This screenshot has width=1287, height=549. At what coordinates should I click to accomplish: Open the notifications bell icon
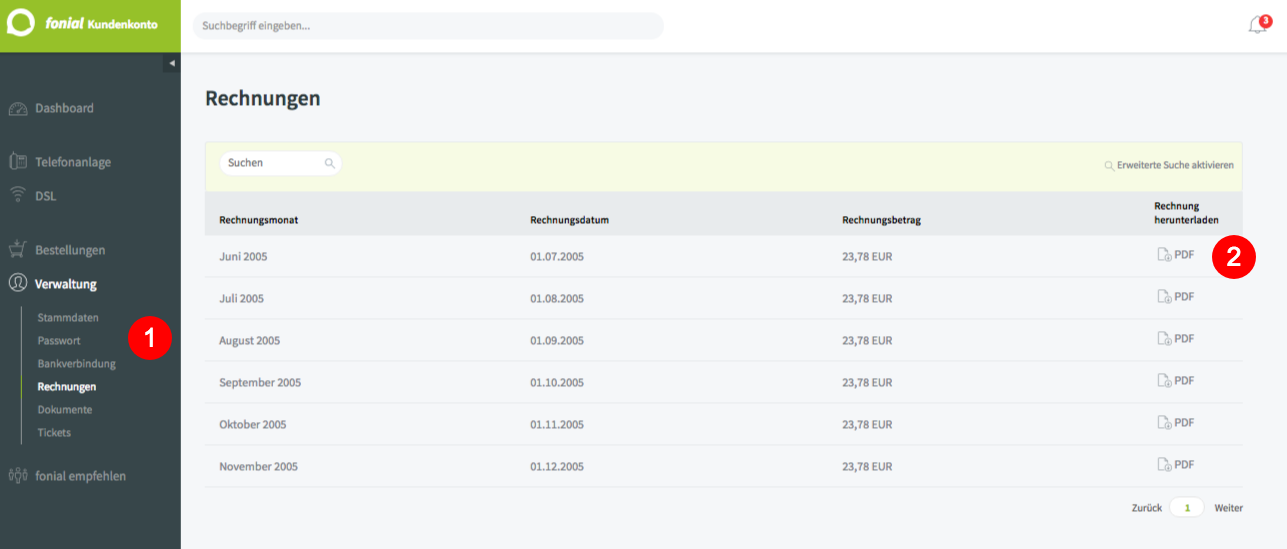[1258, 25]
